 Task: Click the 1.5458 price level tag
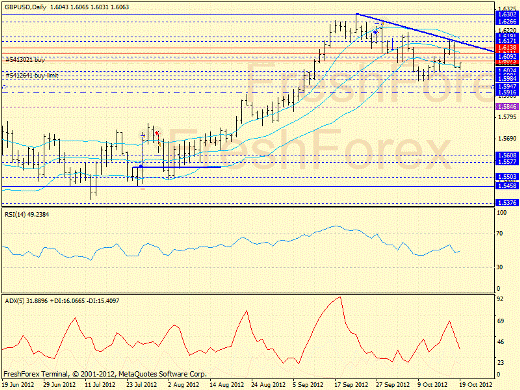tap(507, 186)
